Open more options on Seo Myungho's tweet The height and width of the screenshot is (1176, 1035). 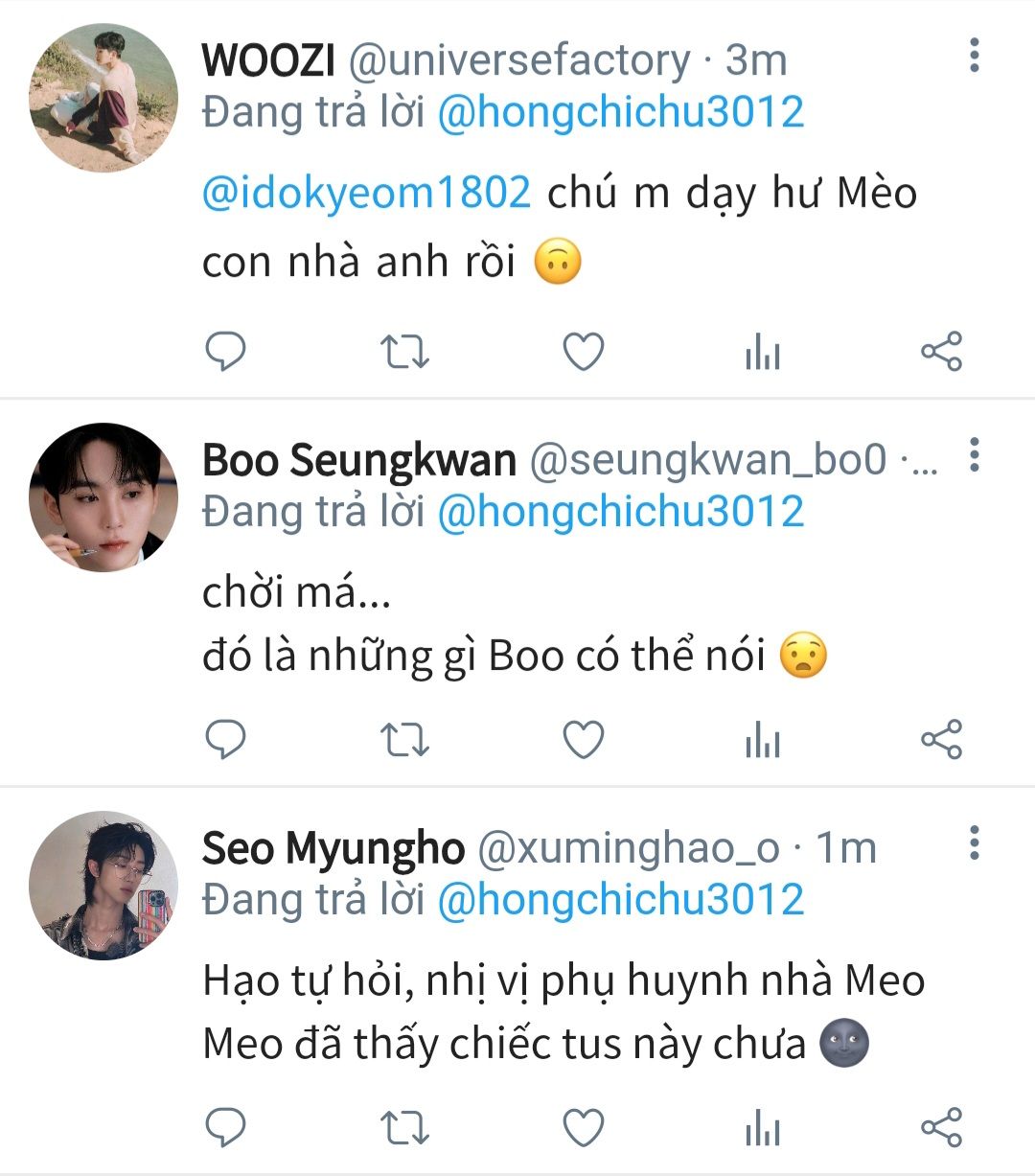click(x=974, y=842)
